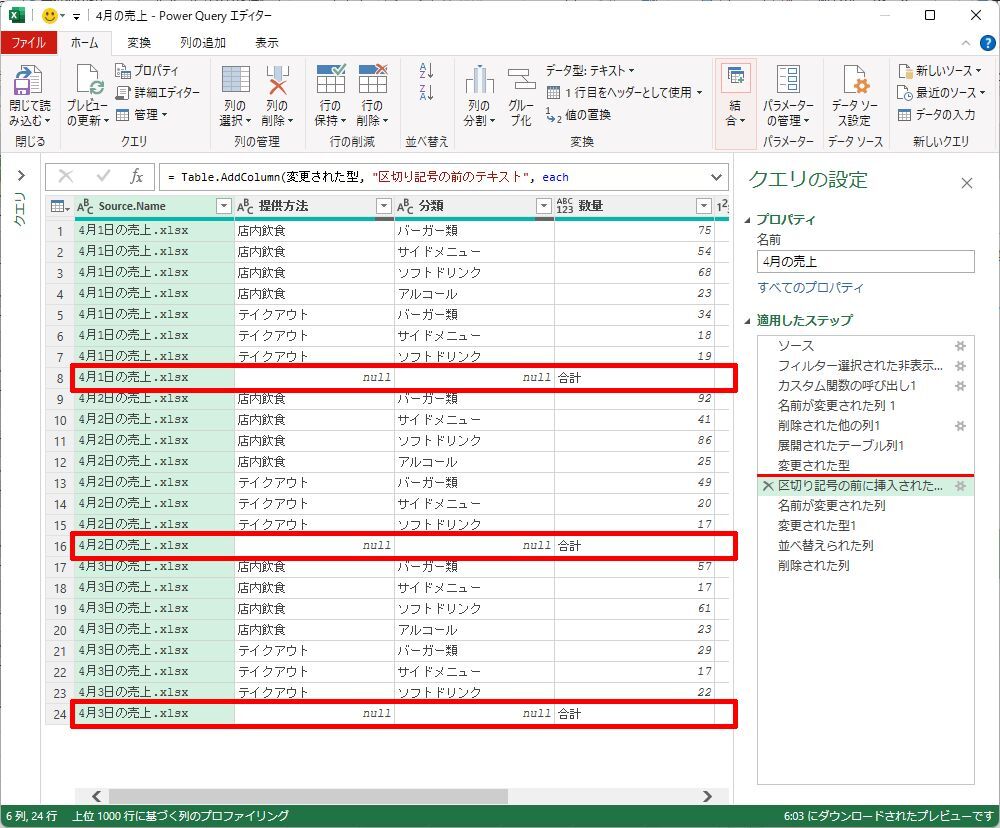
Task: Open the 提供方法 column filter dropdown
Action: (383, 206)
